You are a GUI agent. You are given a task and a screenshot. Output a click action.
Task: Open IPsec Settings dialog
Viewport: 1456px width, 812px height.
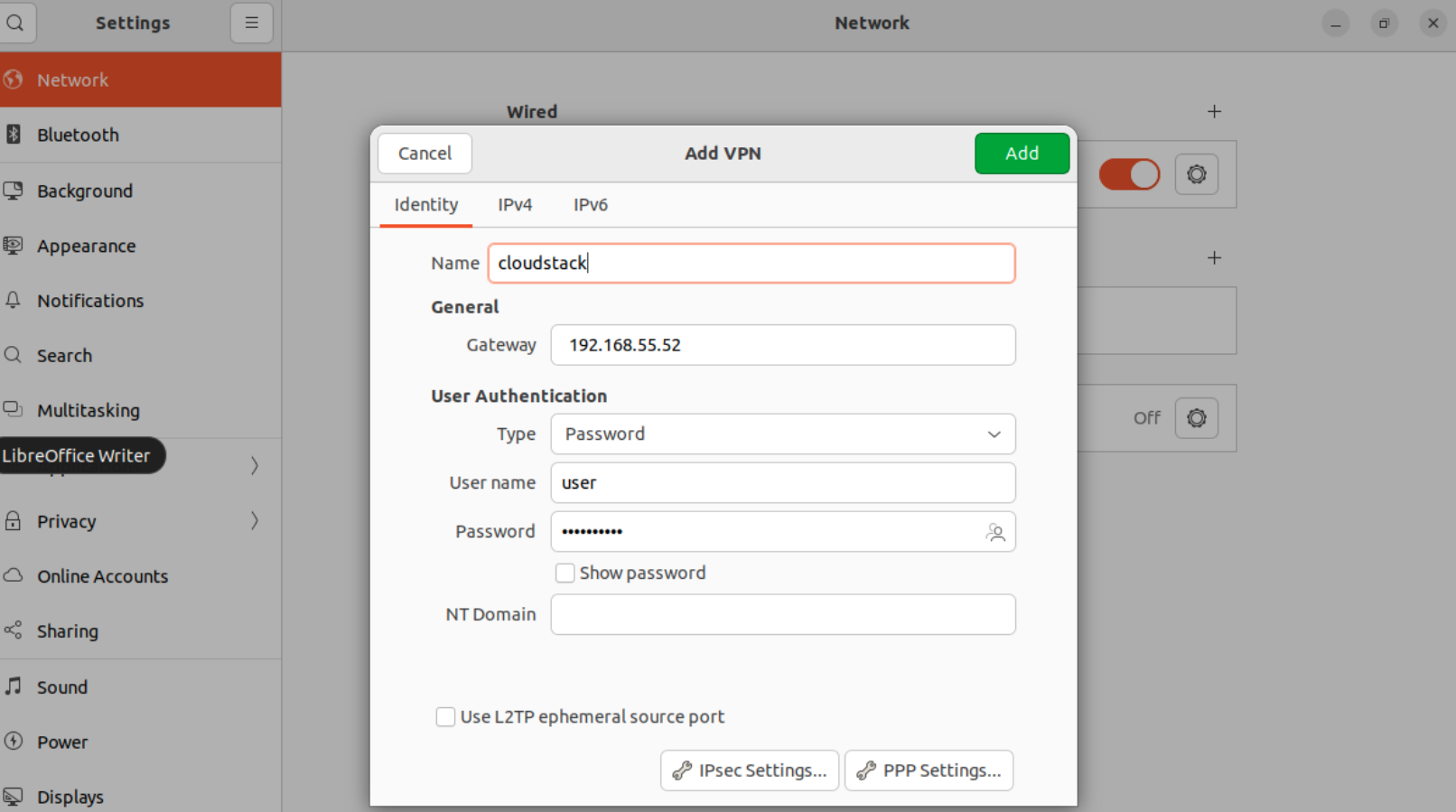point(749,770)
